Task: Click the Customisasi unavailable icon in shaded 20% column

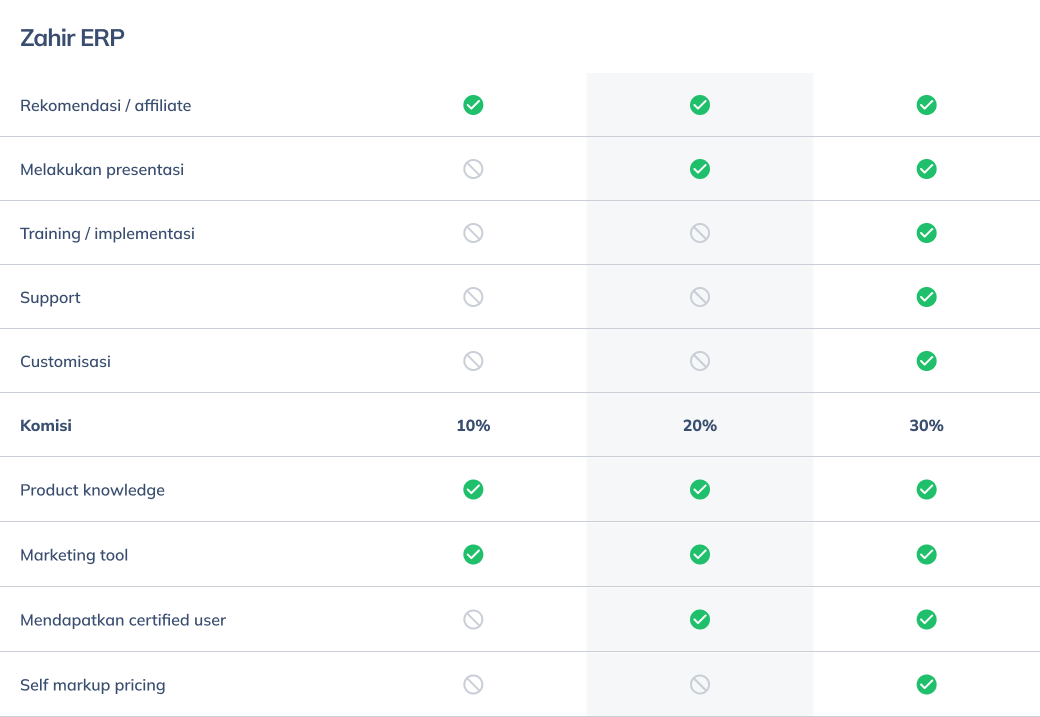Action: (700, 361)
